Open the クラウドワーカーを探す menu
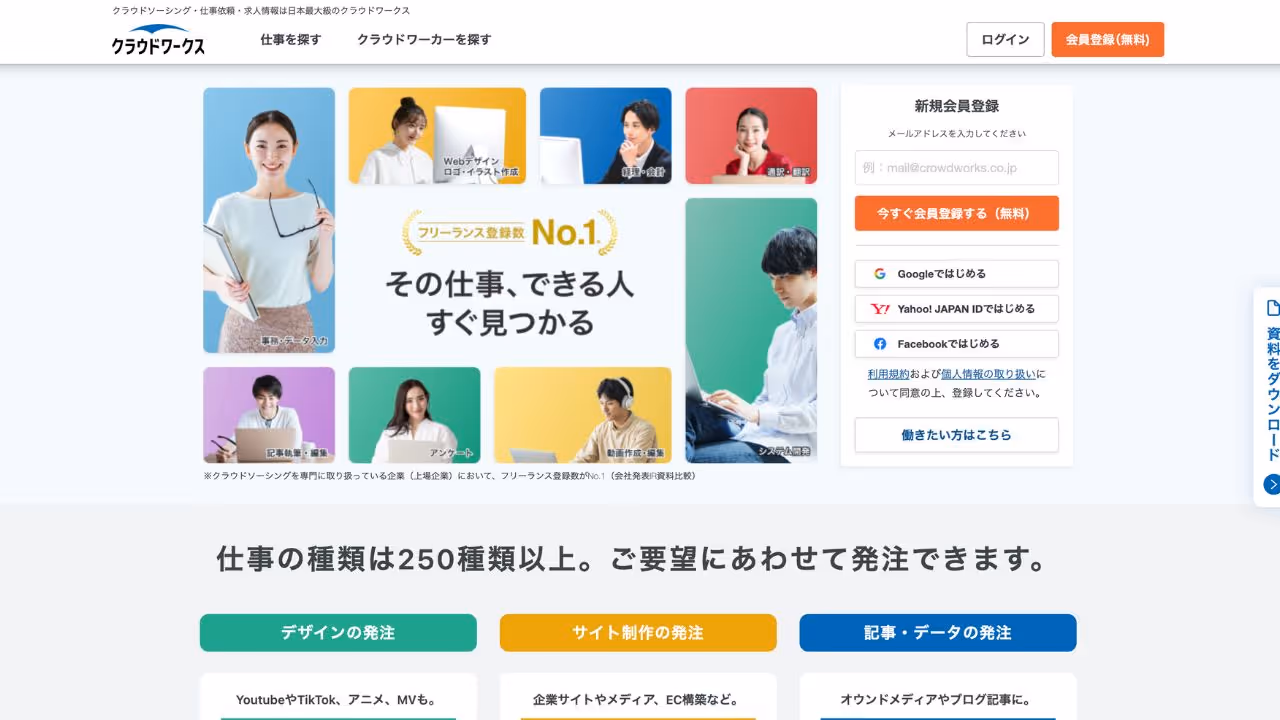 tap(424, 40)
